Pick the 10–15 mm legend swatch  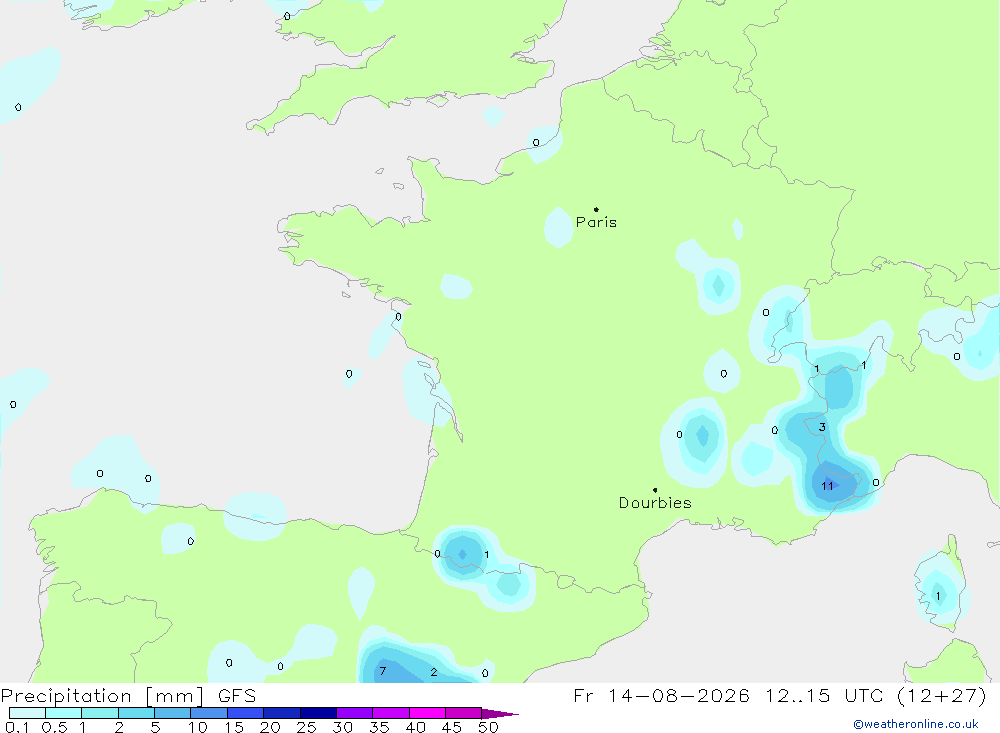(209, 713)
